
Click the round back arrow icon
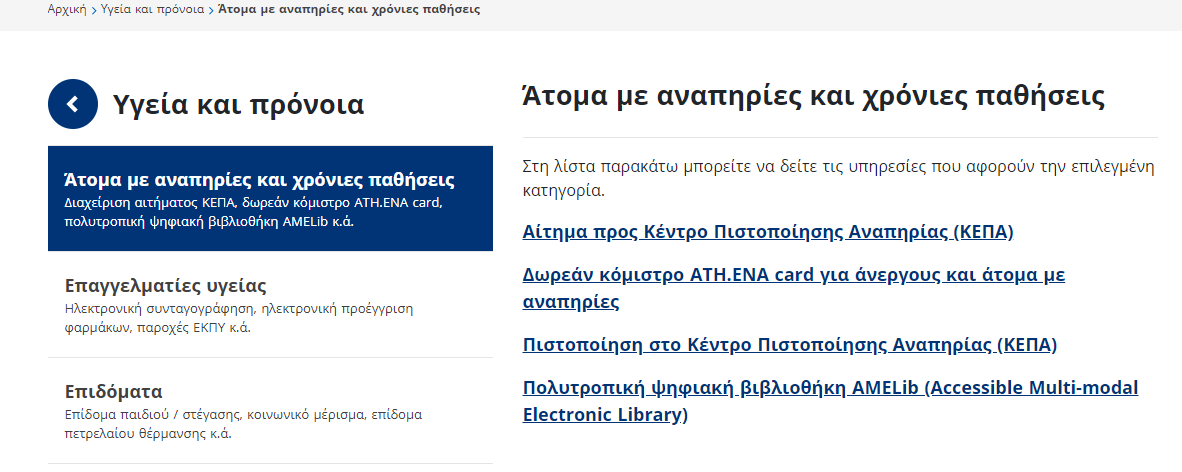(72, 104)
